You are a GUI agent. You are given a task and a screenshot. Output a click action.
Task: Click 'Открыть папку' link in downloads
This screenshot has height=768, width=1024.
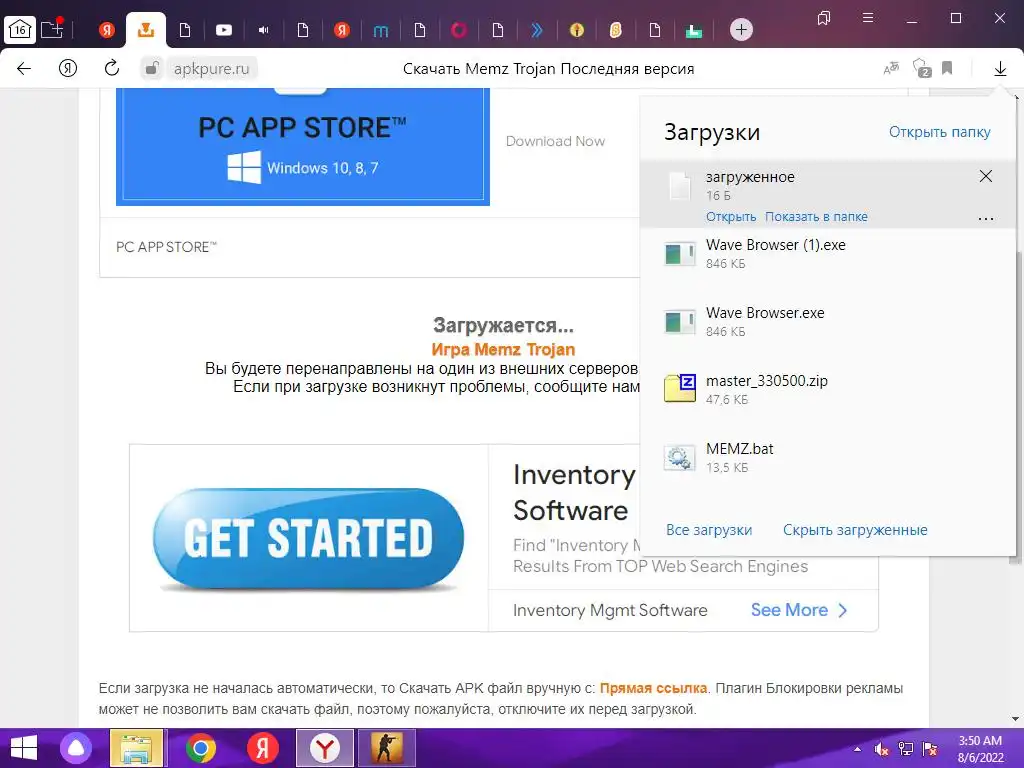click(939, 132)
